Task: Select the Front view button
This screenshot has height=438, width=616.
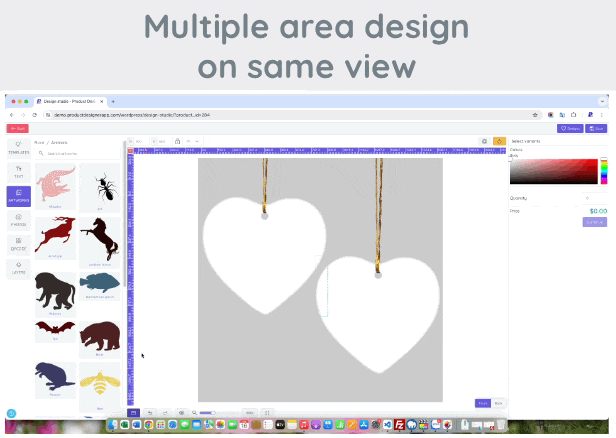Action: click(482, 403)
